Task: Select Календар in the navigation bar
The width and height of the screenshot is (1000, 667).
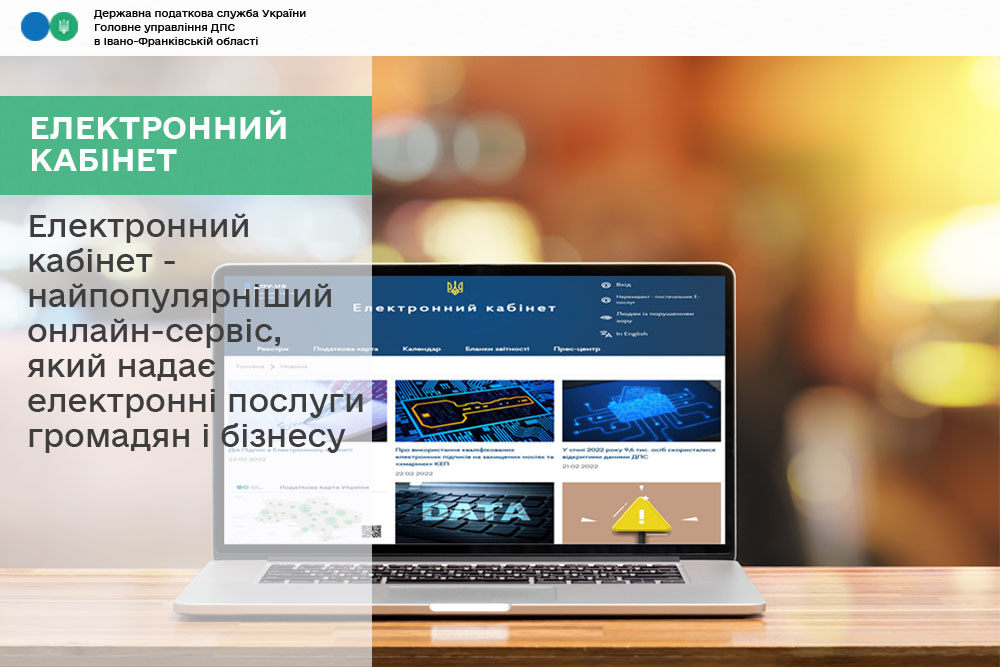Action: 421,349
